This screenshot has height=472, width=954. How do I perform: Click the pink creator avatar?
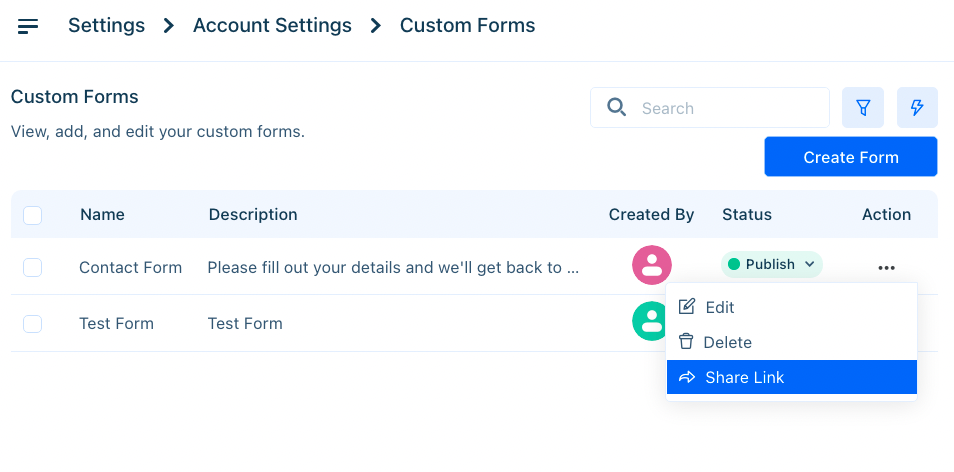[x=652, y=265]
